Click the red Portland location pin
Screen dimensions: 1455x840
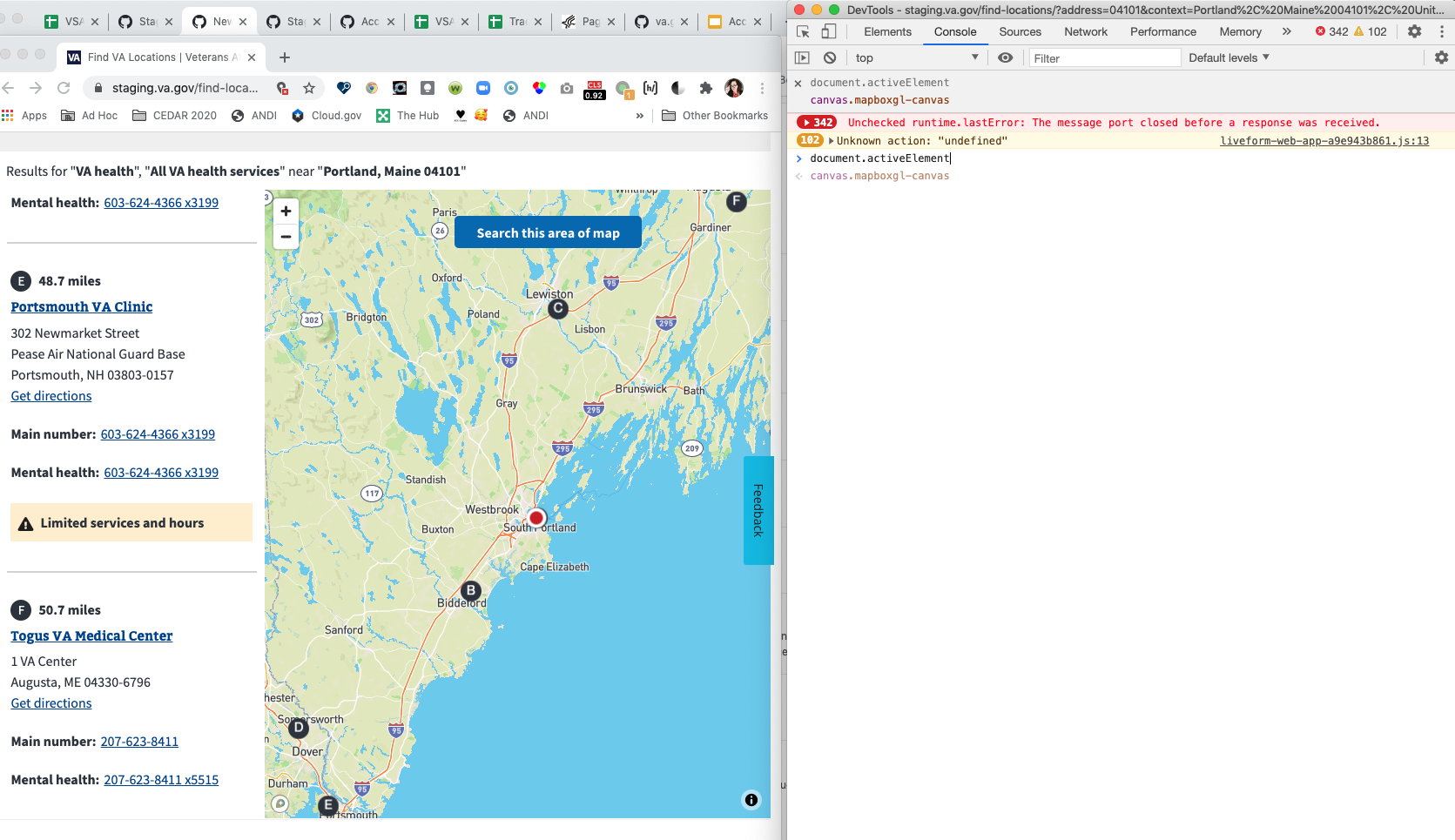click(536, 518)
